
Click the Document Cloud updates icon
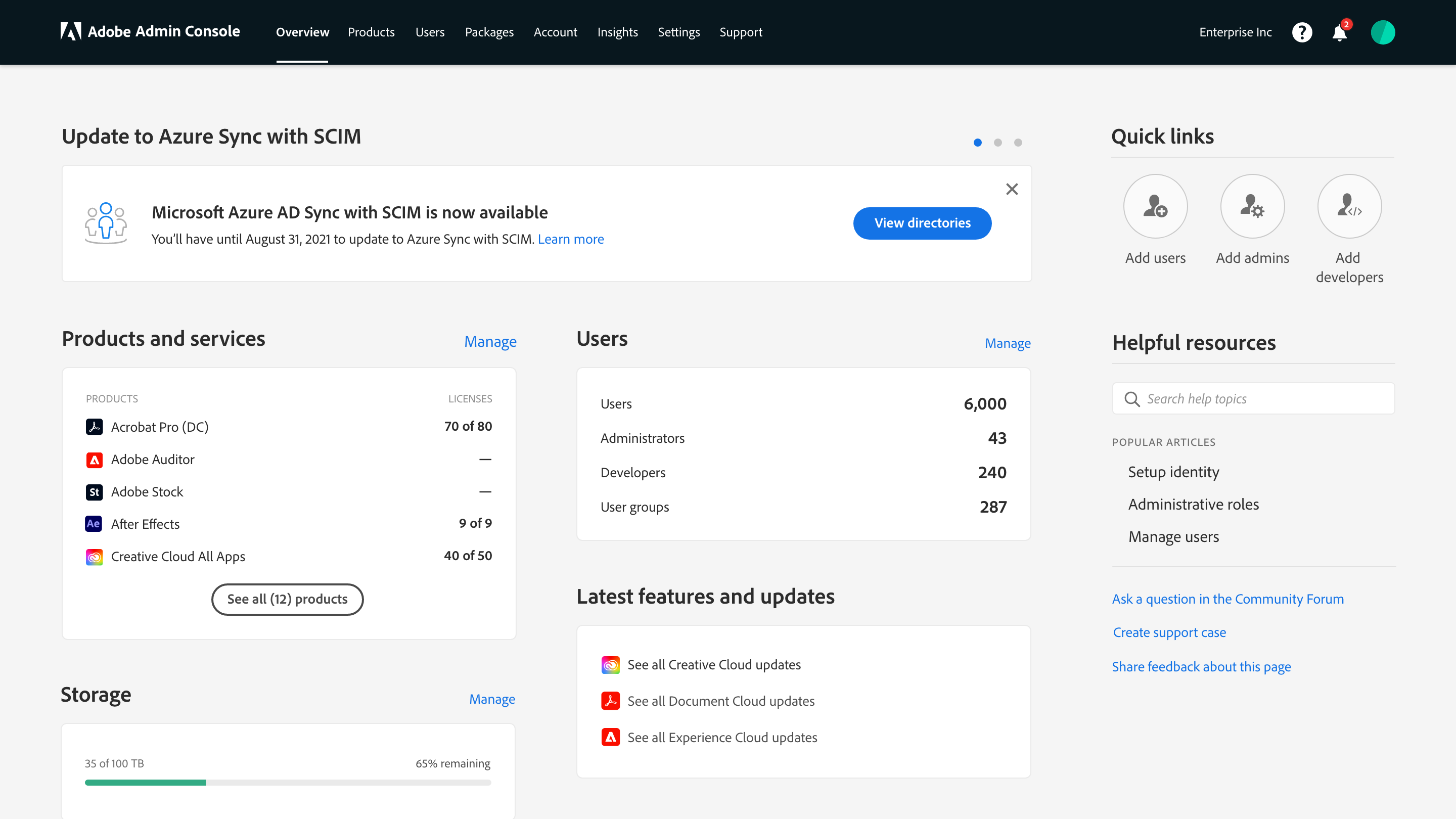click(610, 701)
